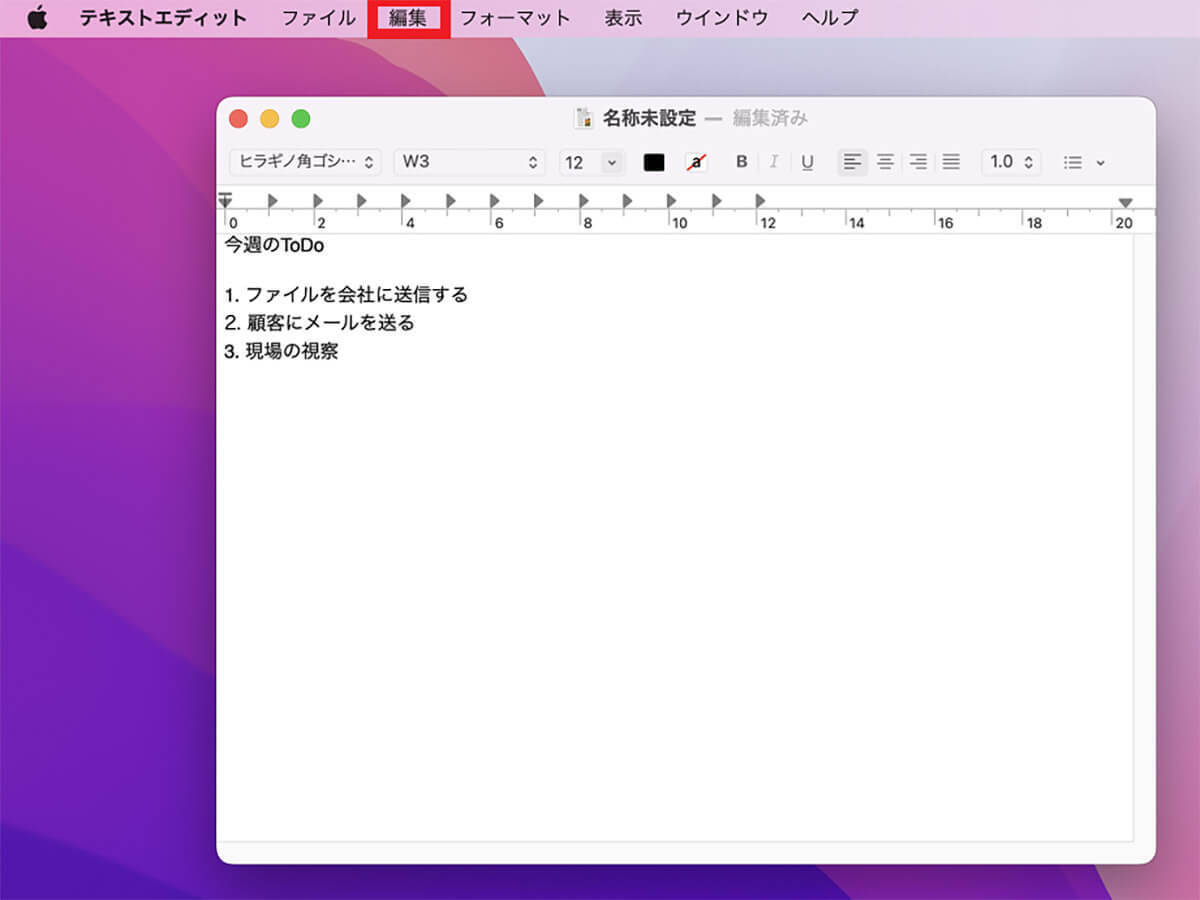Toggle bold formatting

pyautogui.click(x=741, y=162)
